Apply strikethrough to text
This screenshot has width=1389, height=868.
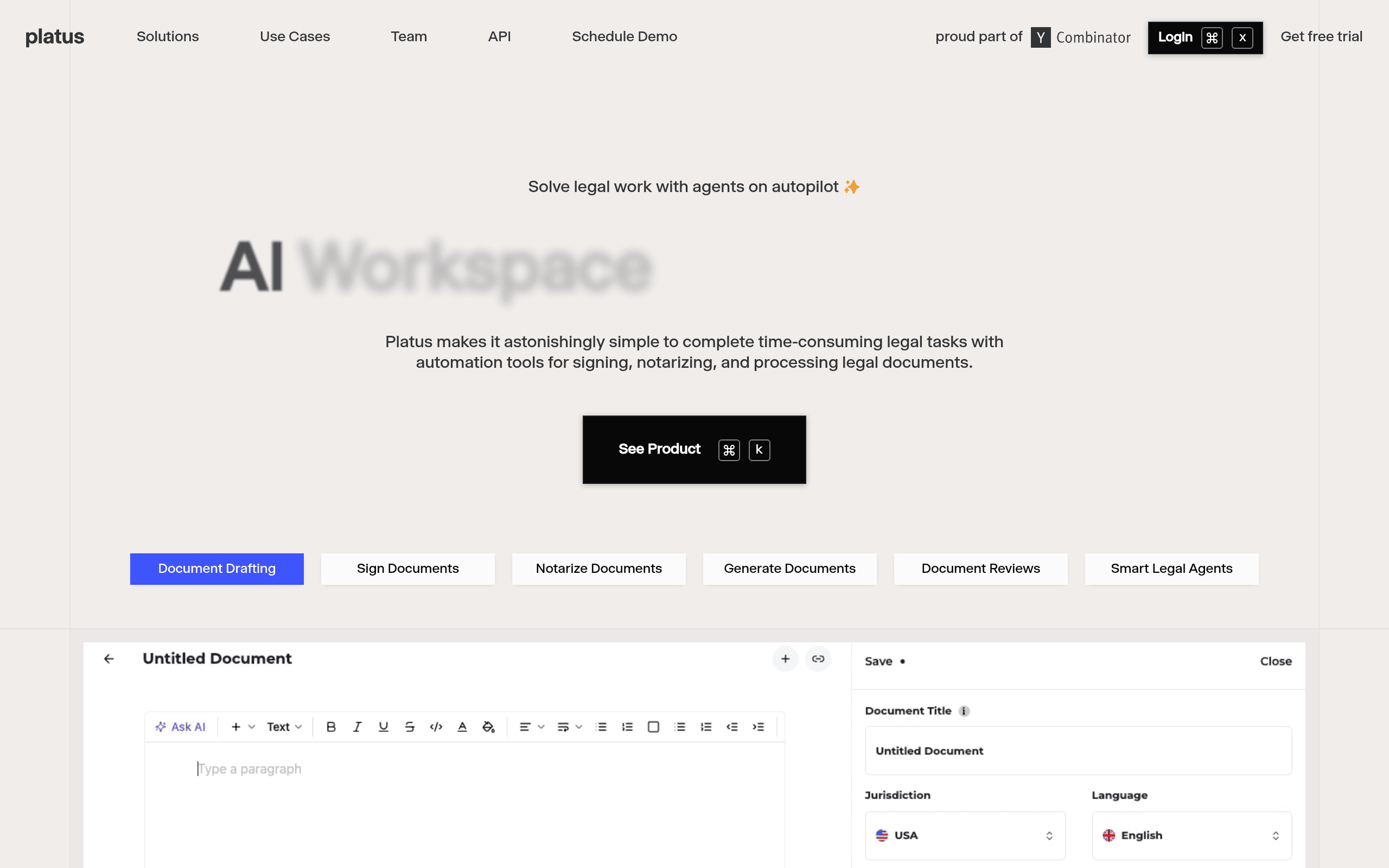[409, 727]
